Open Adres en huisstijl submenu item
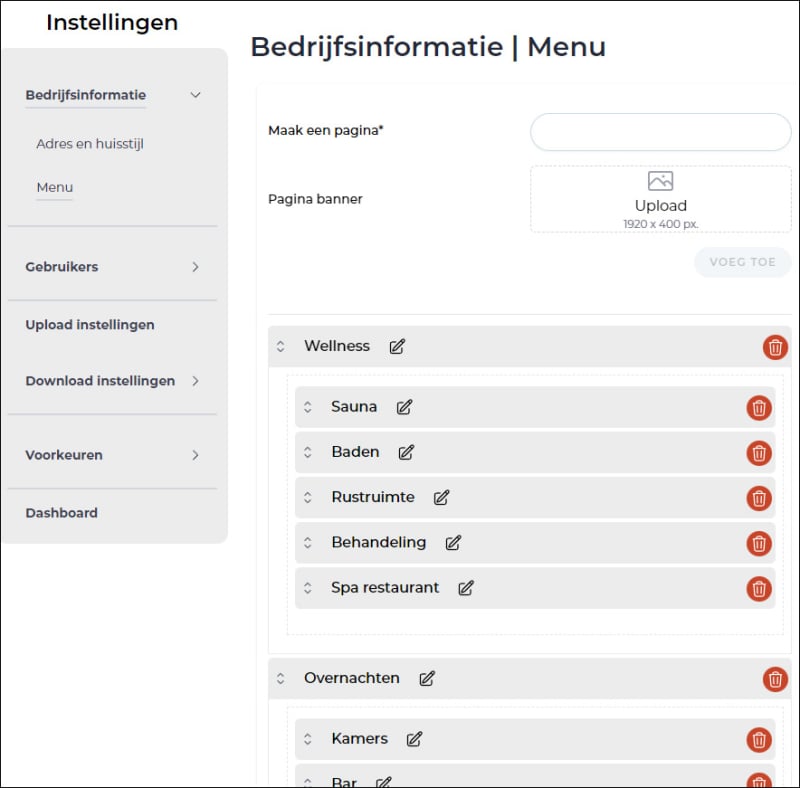The height and width of the screenshot is (788, 800). click(90, 144)
